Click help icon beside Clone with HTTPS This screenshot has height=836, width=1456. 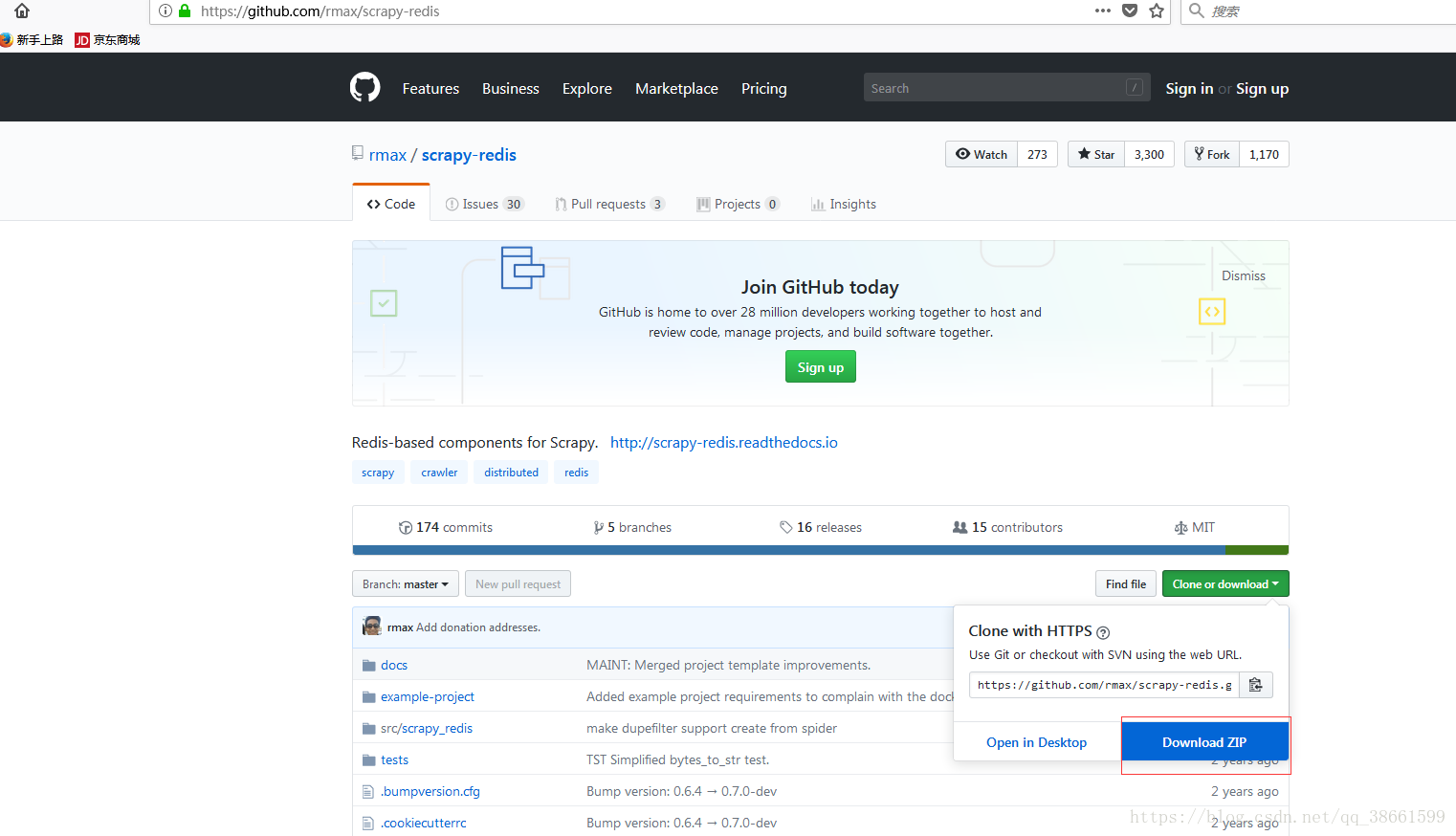pyautogui.click(x=1103, y=632)
